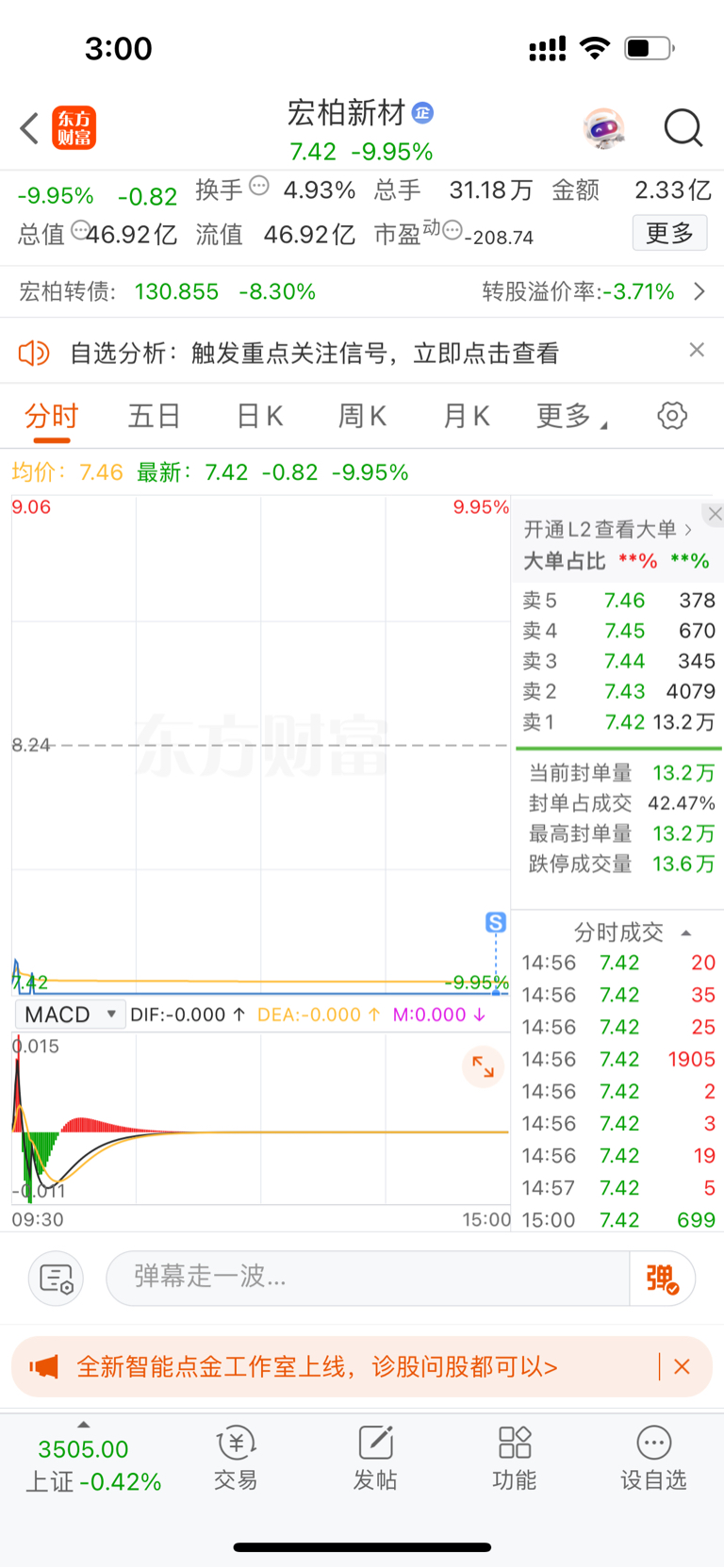
Task: Expand the chart with fullscreen arrows icon
Action: 483,1066
